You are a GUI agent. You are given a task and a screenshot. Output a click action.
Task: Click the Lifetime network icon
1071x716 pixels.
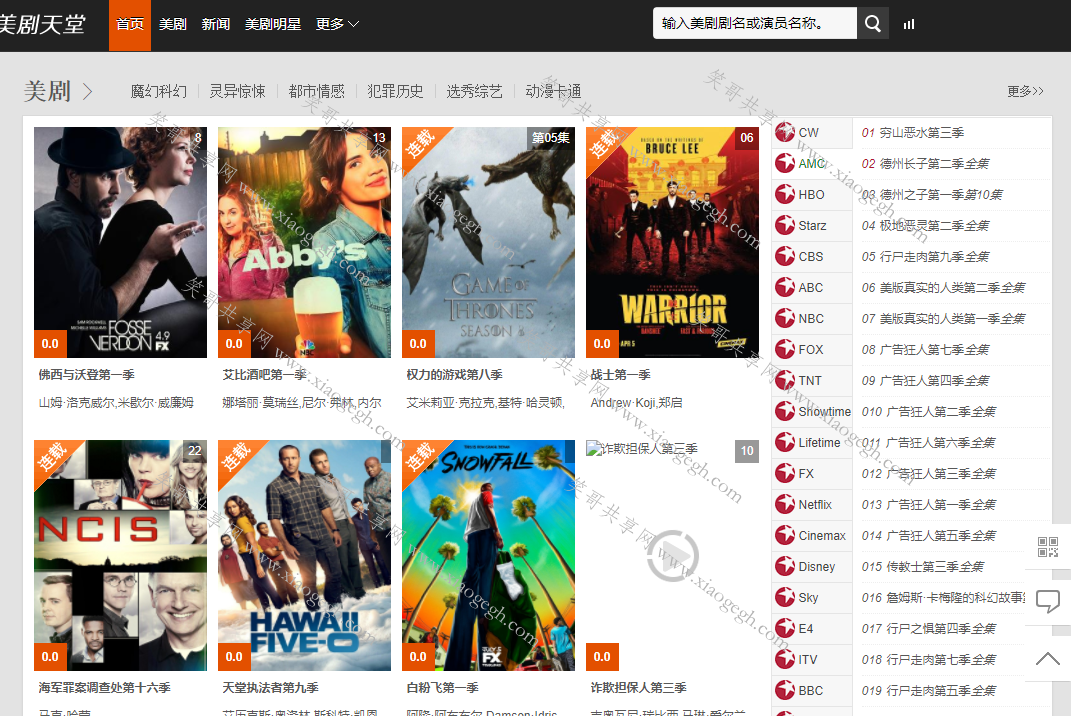(785, 442)
